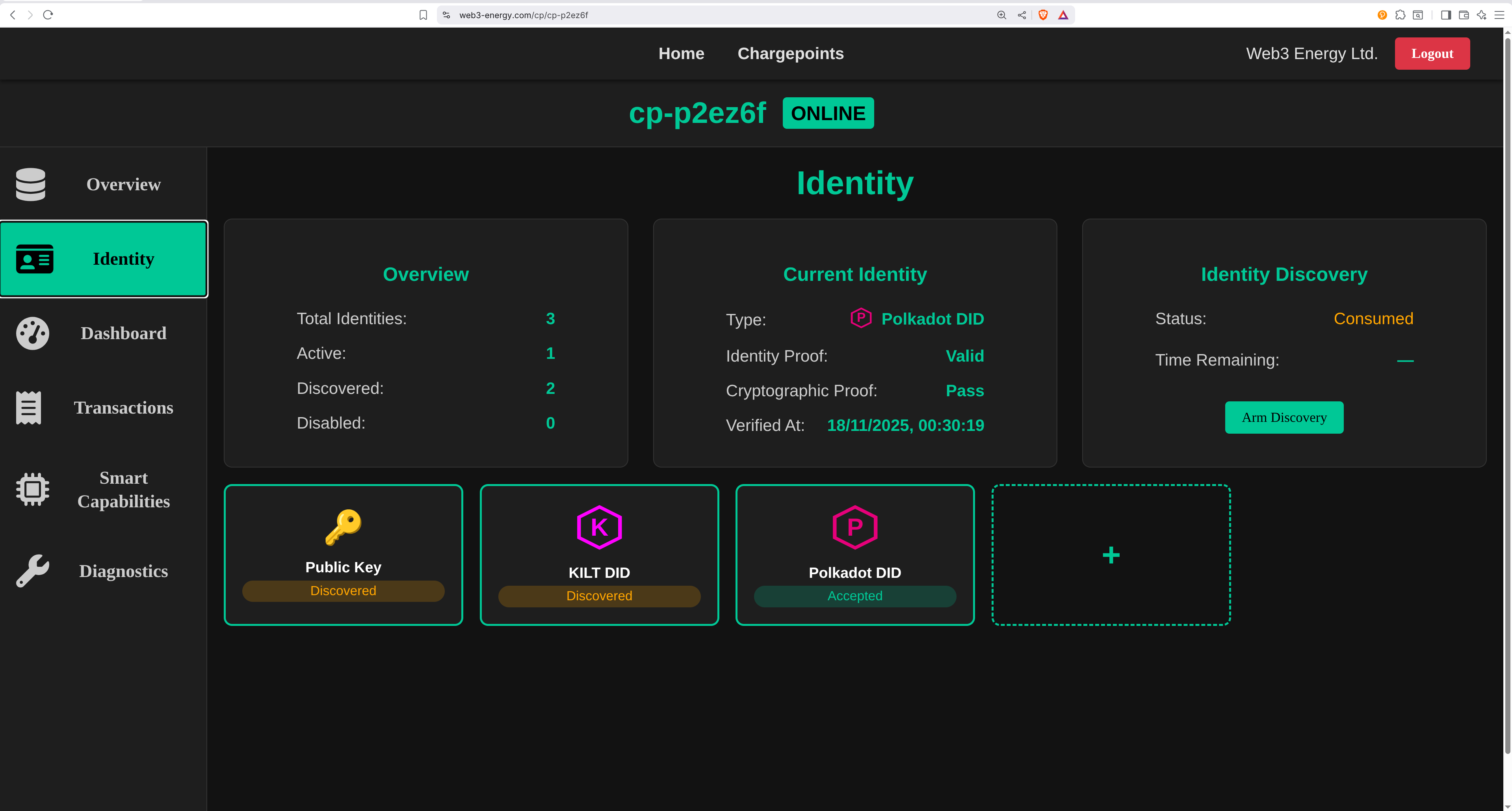Click the Dashboard gauge icon
This screenshot has width=1512, height=811.
click(32, 333)
